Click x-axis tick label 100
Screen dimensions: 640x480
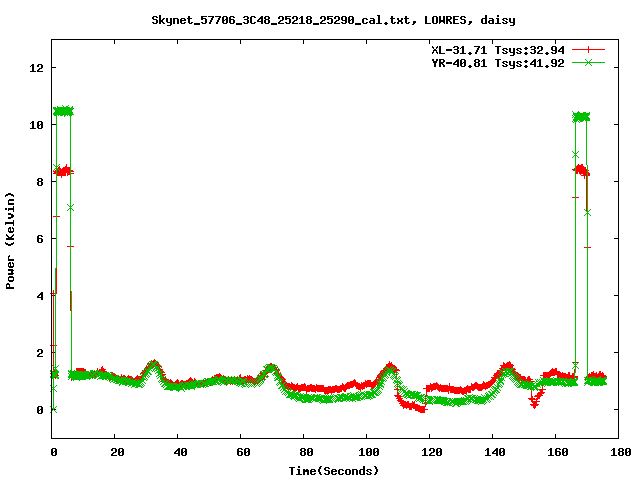[369, 452]
